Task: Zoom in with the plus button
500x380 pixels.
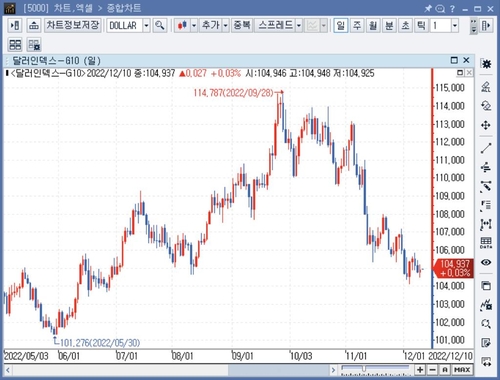Action: pyautogui.click(x=420, y=370)
